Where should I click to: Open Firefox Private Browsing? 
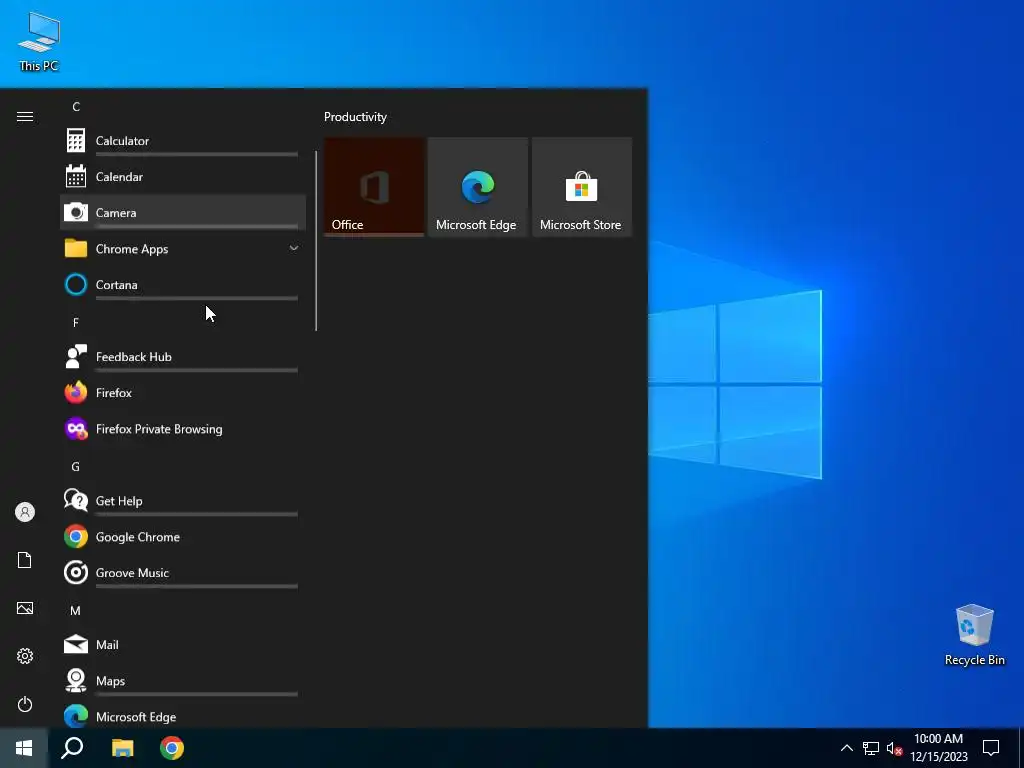[183, 429]
